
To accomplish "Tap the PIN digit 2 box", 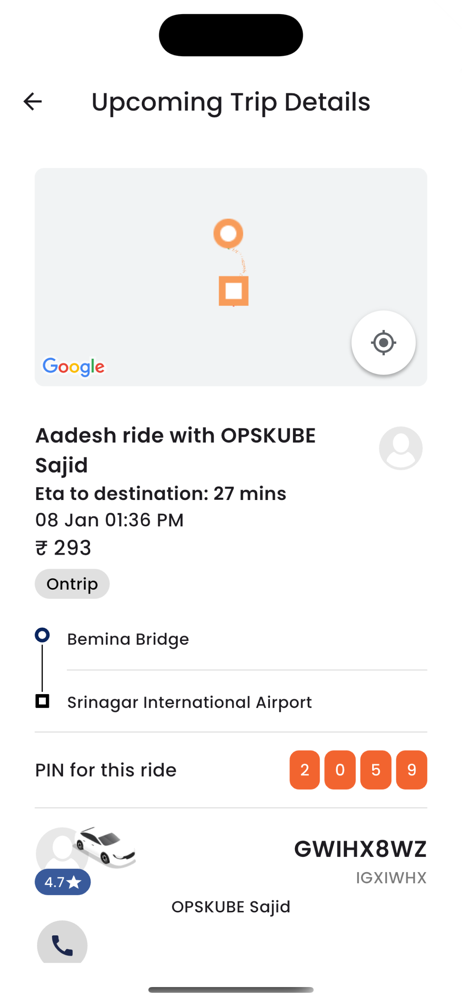I will pyautogui.click(x=304, y=770).
